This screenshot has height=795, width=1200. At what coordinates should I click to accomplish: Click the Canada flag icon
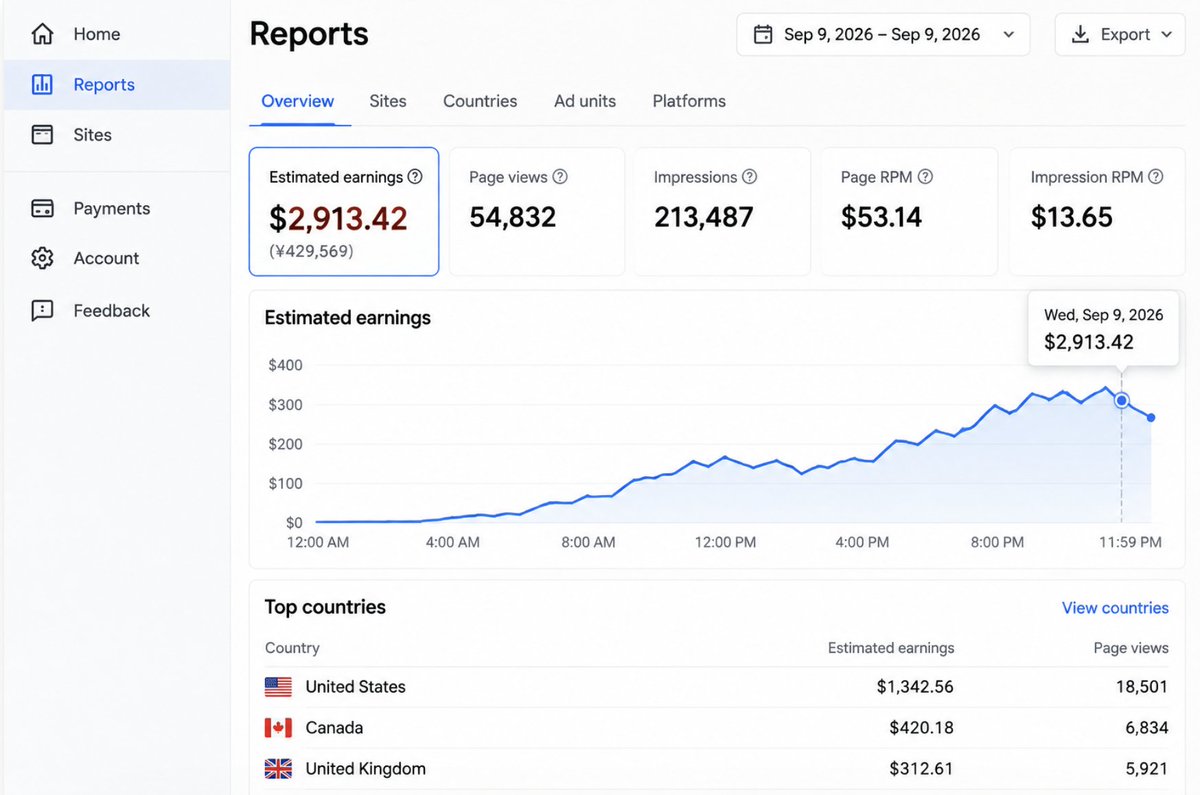(x=278, y=728)
